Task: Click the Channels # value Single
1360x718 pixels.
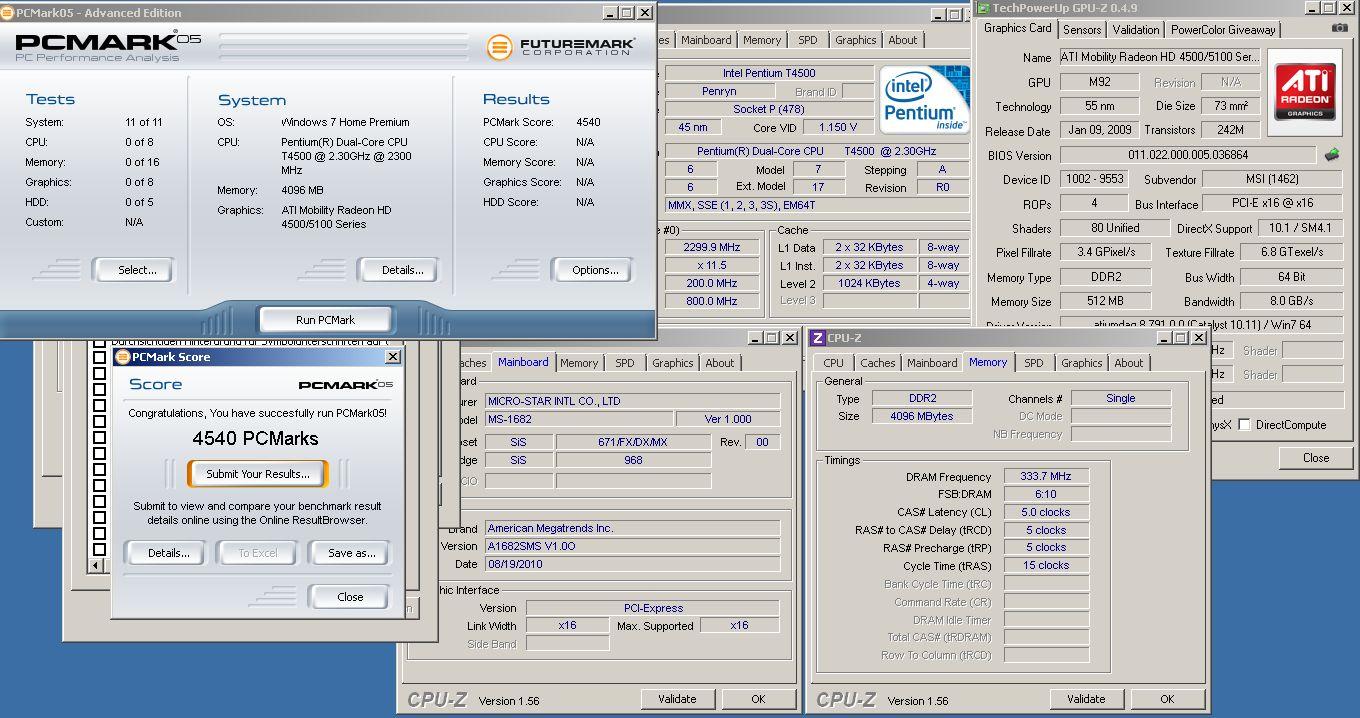Action: tap(1120, 398)
